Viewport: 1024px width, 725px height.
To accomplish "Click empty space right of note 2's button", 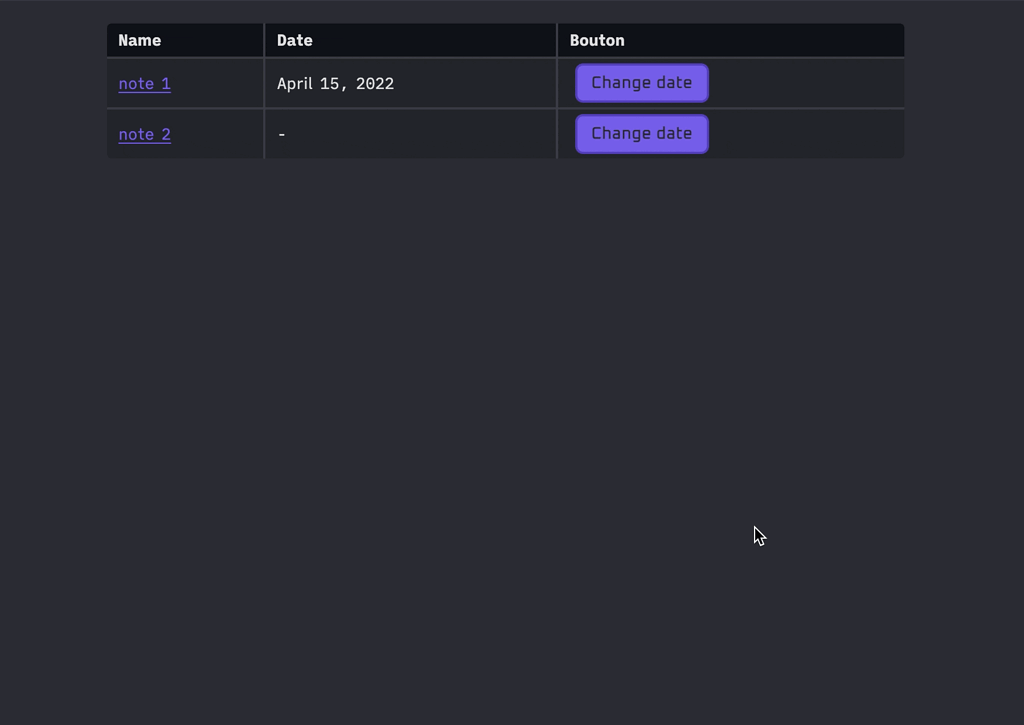I will point(805,135).
